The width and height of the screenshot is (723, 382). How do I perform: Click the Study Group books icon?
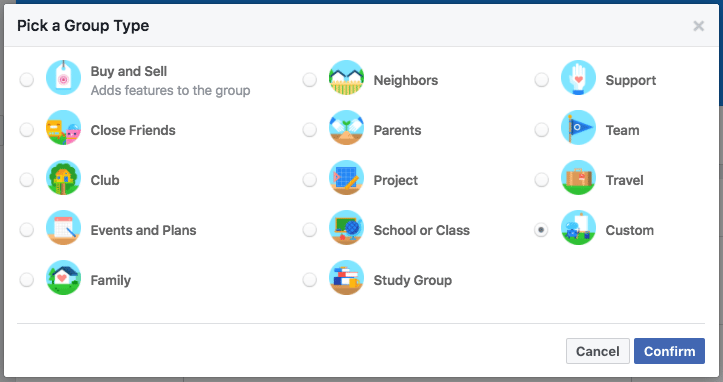click(x=346, y=278)
